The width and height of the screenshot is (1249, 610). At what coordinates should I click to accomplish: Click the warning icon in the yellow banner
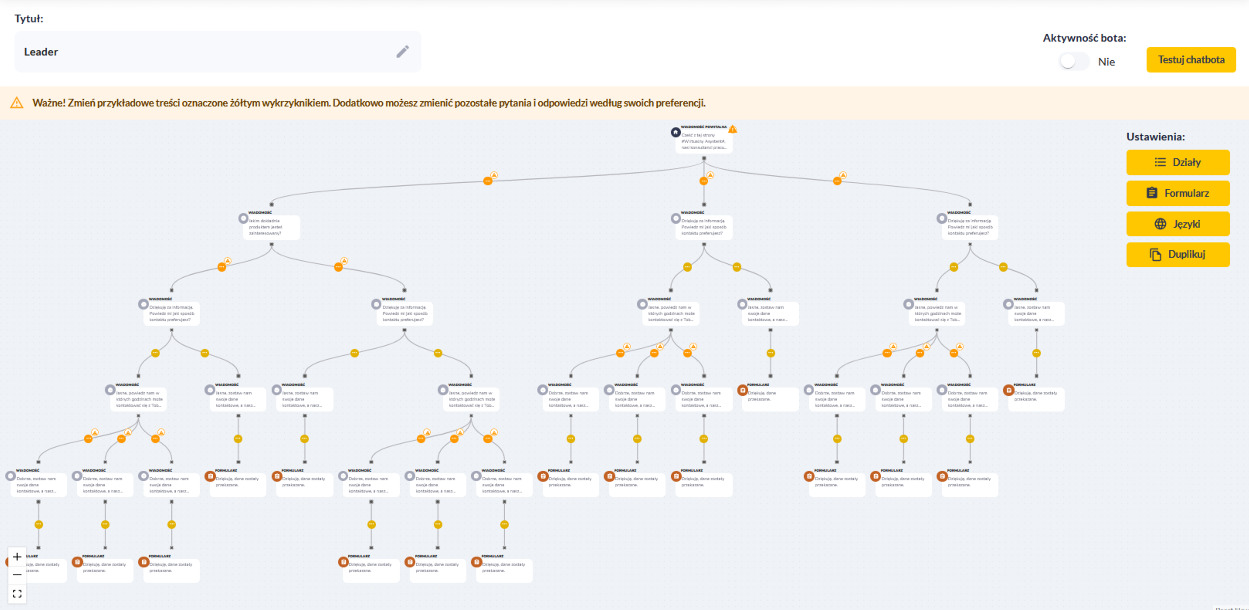click(x=17, y=103)
